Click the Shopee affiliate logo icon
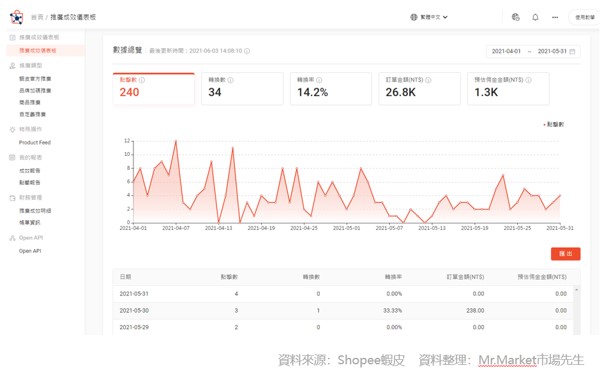 click(17, 17)
